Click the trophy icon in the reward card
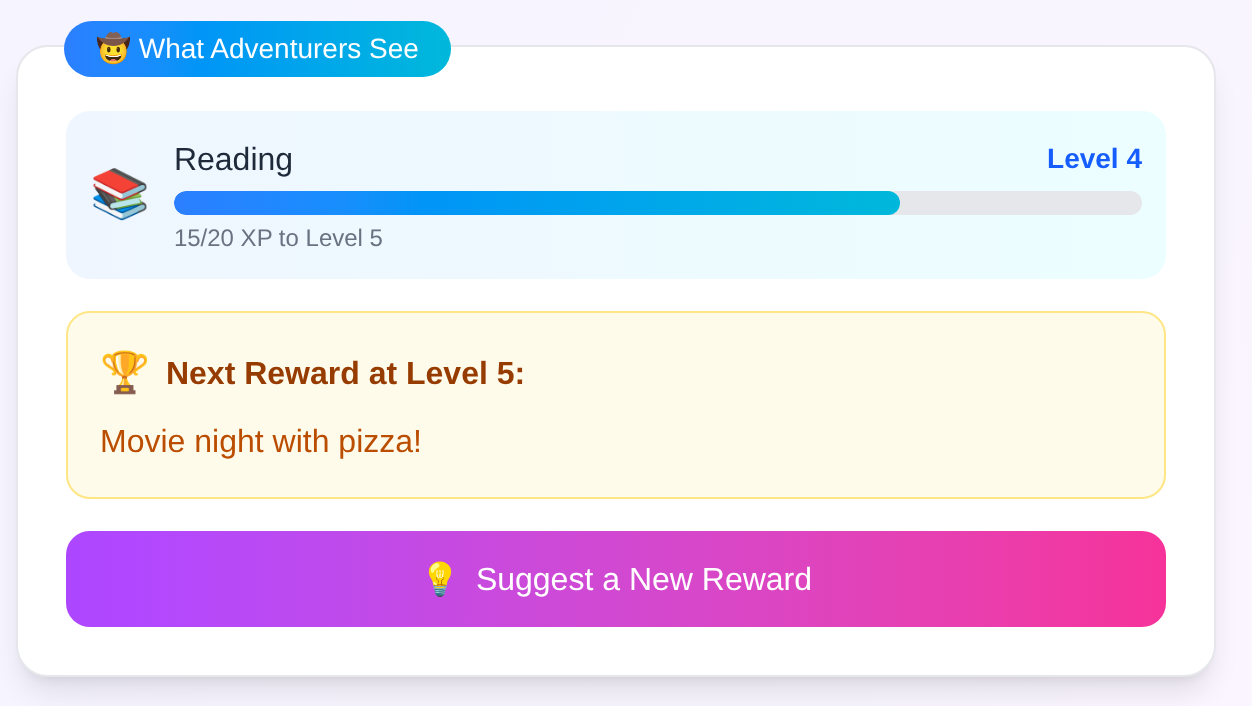Image resolution: width=1252 pixels, height=706 pixels. [x=122, y=372]
